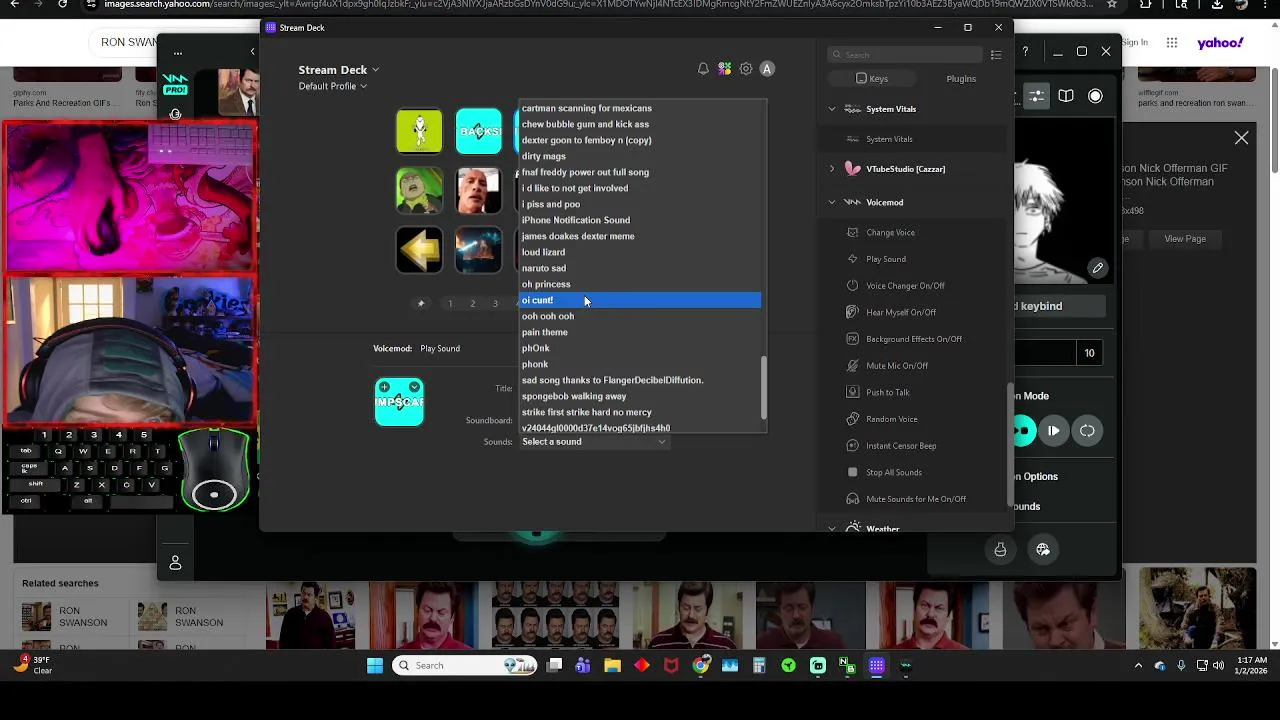Click the Voicemod play-next mode button
The image size is (1280, 720).
pos(1054,431)
